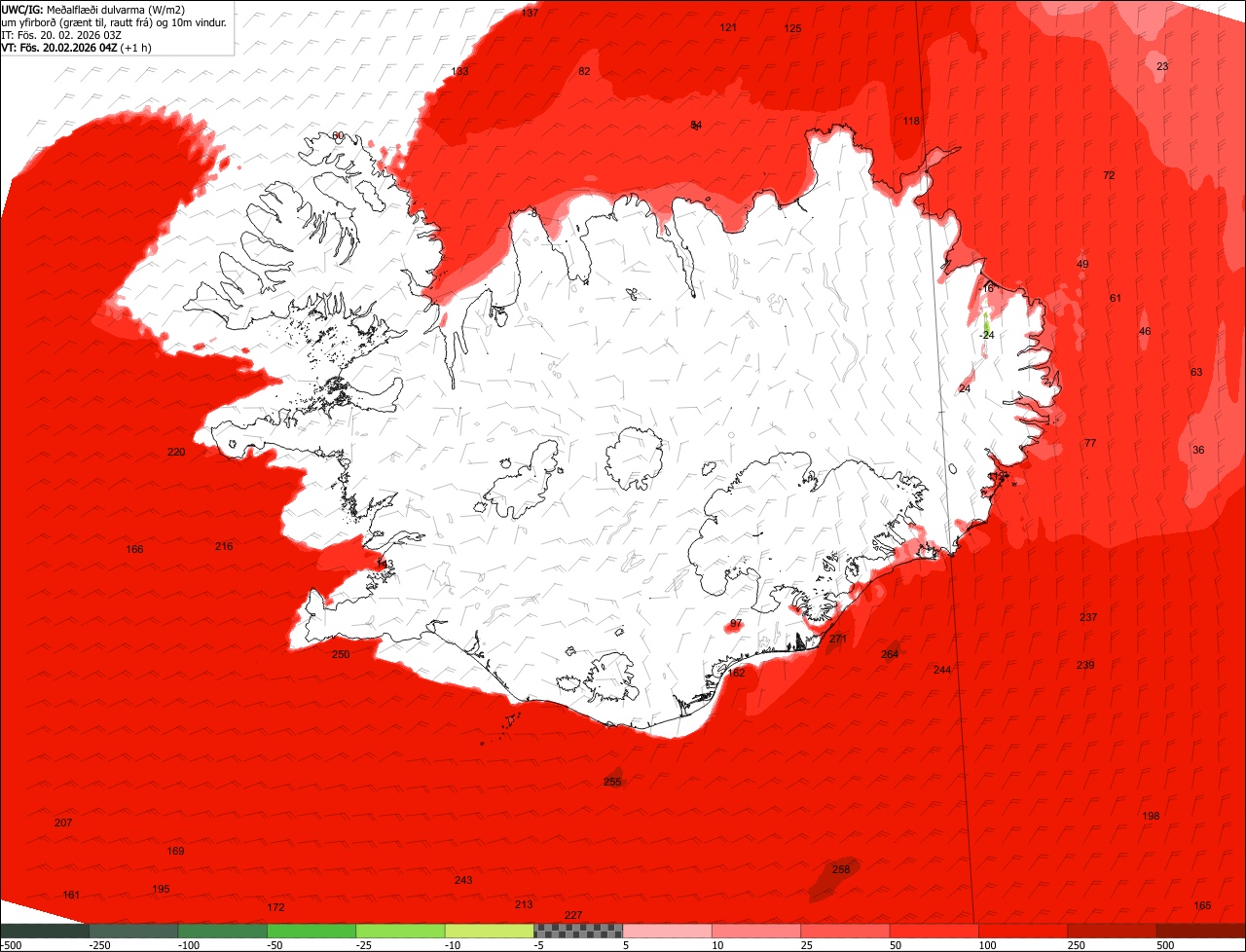Click the map value 169
This screenshot has width=1246, height=952.
point(175,851)
